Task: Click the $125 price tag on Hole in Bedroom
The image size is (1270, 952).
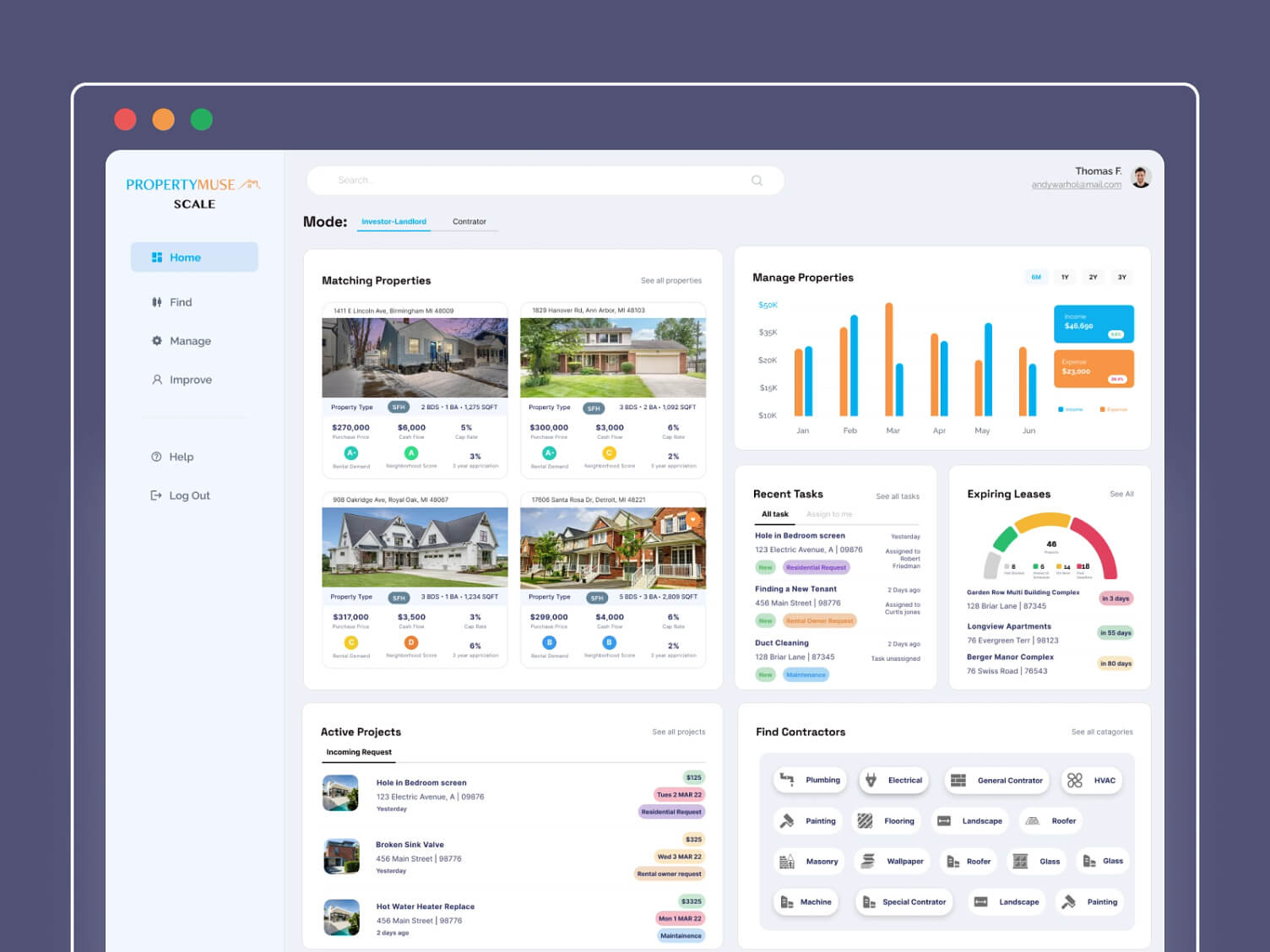Action: (693, 777)
